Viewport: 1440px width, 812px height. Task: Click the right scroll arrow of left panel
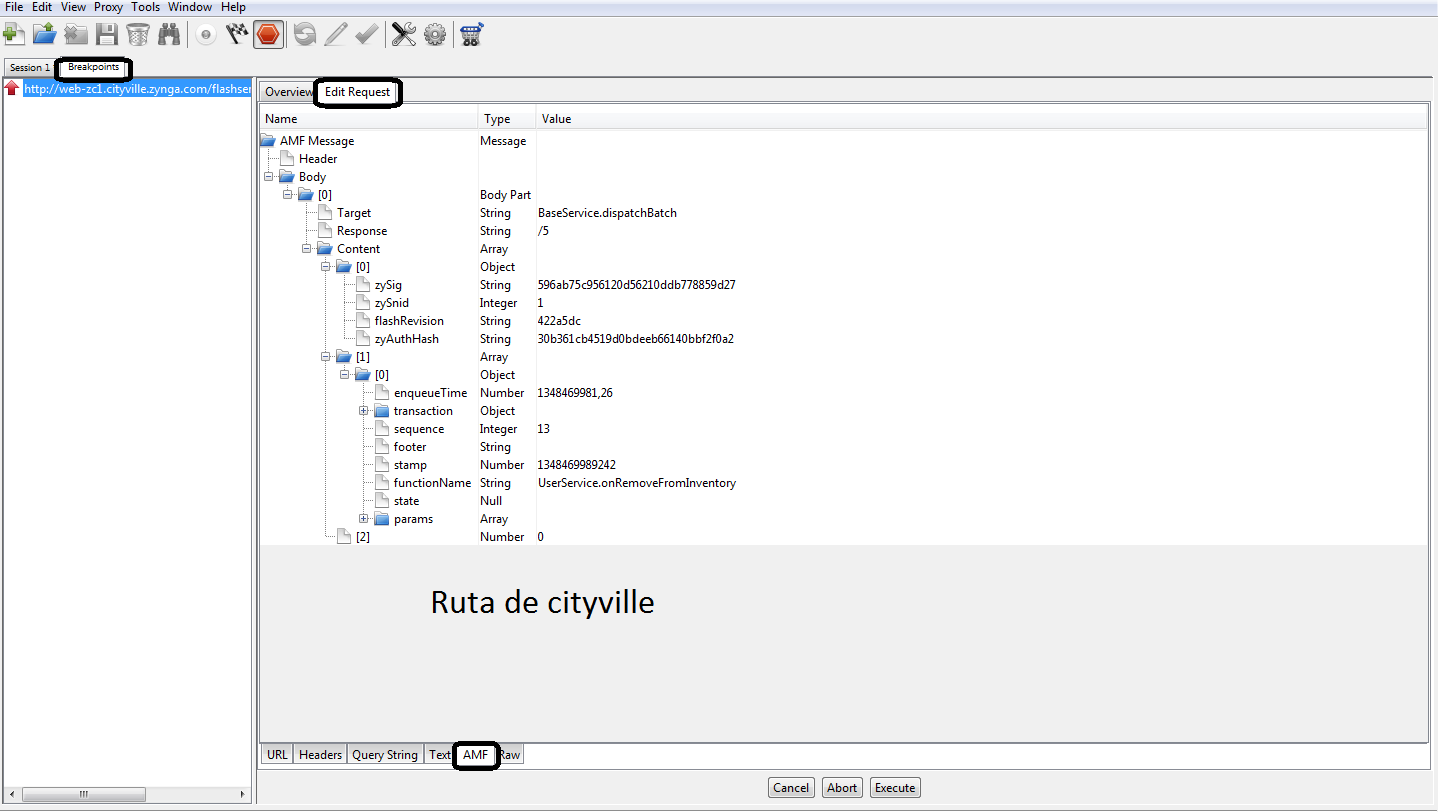[x=243, y=795]
